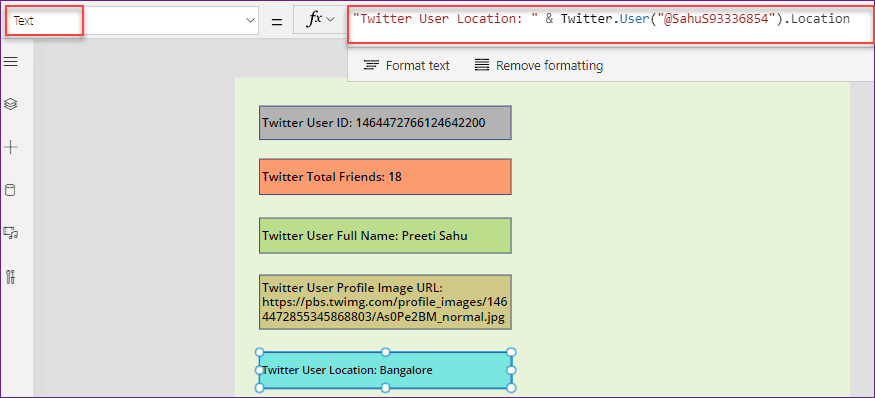Open the hamburger menu in left sidebar
The height and width of the screenshot is (398, 875).
[x=11, y=61]
